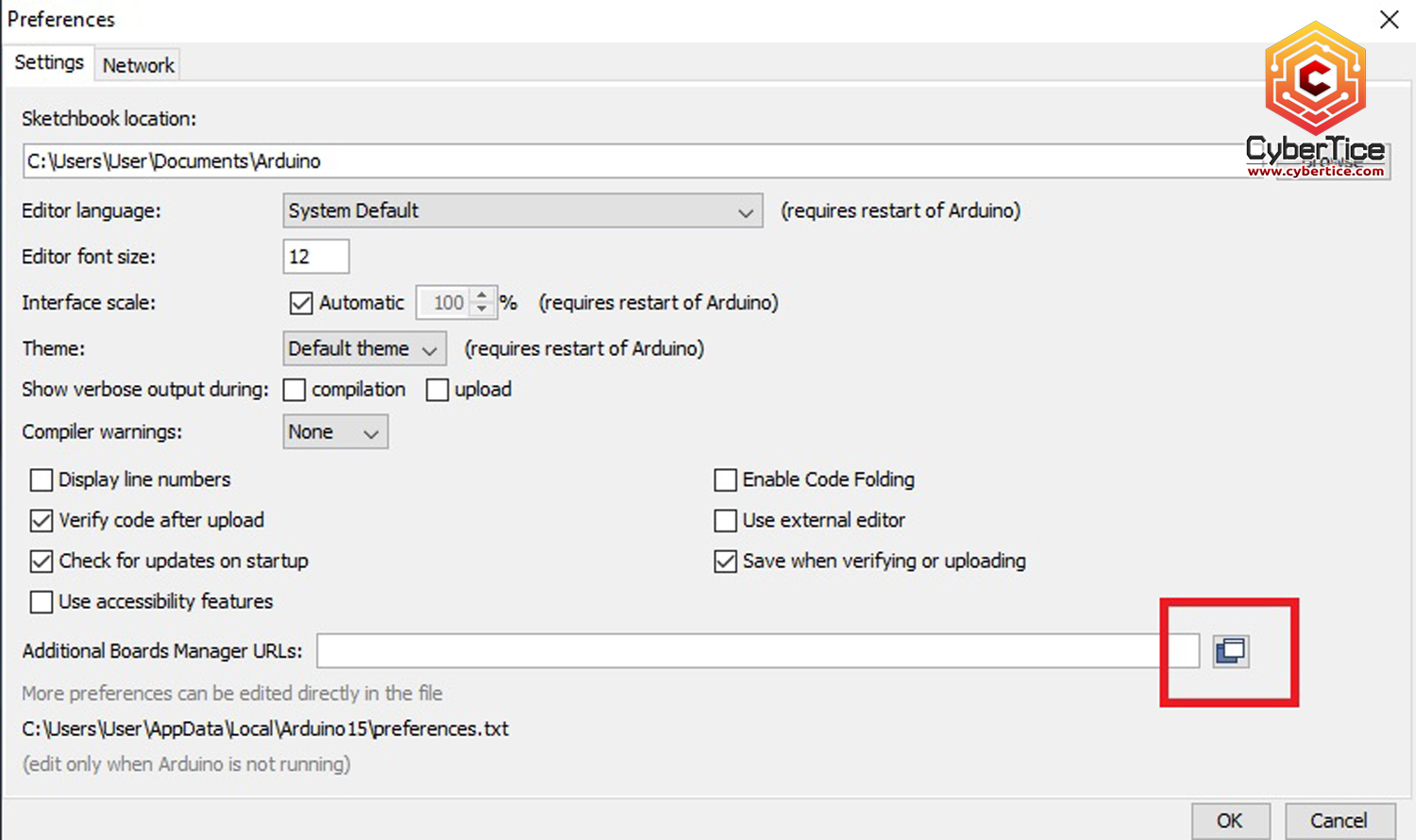This screenshot has height=840, width=1416.
Task: Disable Check for updates on startup
Action: tap(42, 562)
